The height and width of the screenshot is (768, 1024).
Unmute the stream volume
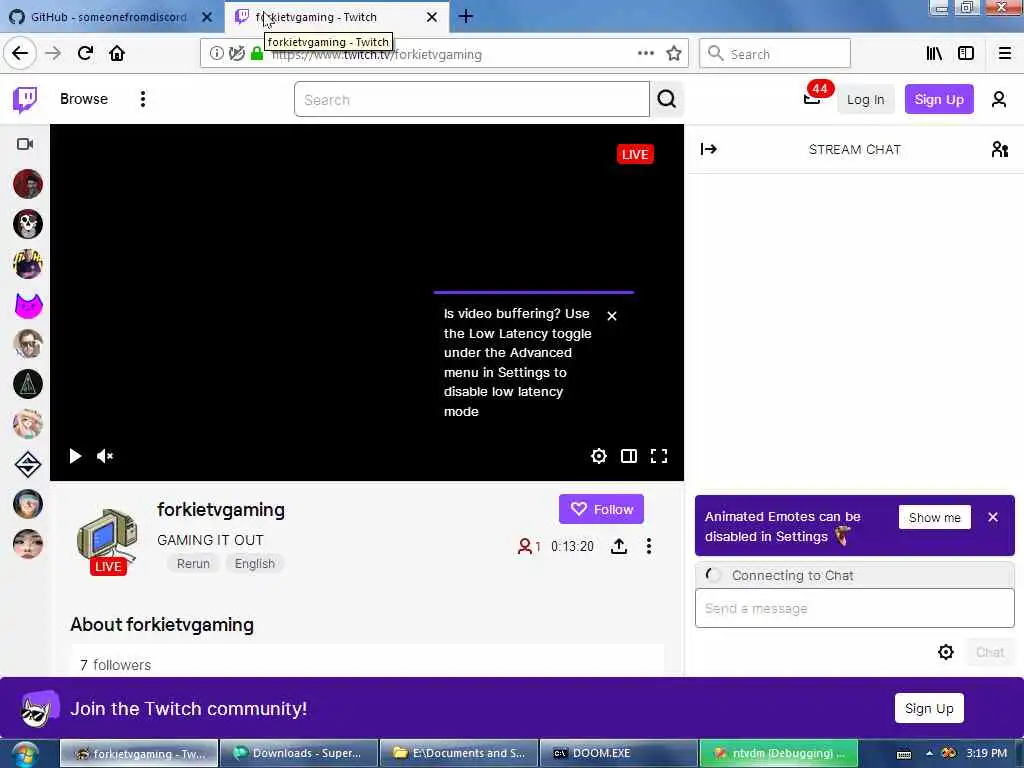pyautogui.click(x=104, y=456)
